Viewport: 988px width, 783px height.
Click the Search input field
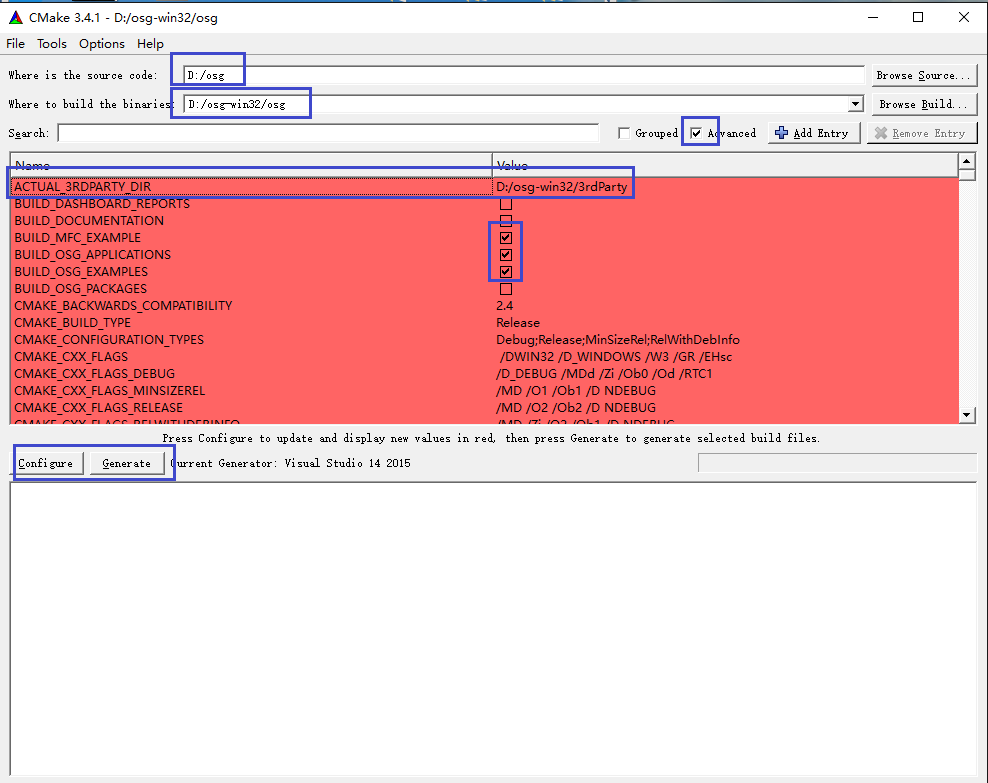[x=328, y=133]
